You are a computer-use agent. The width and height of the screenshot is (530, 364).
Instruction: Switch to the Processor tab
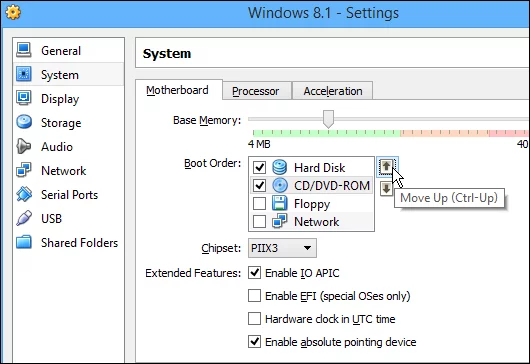[x=256, y=91]
